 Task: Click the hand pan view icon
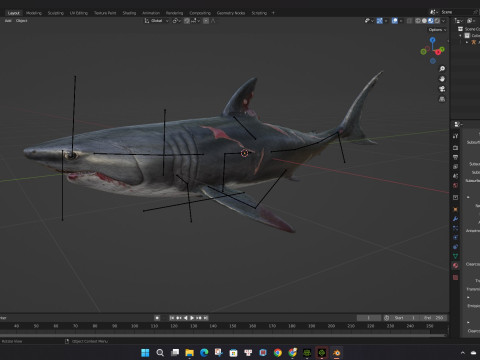(442, 79)
